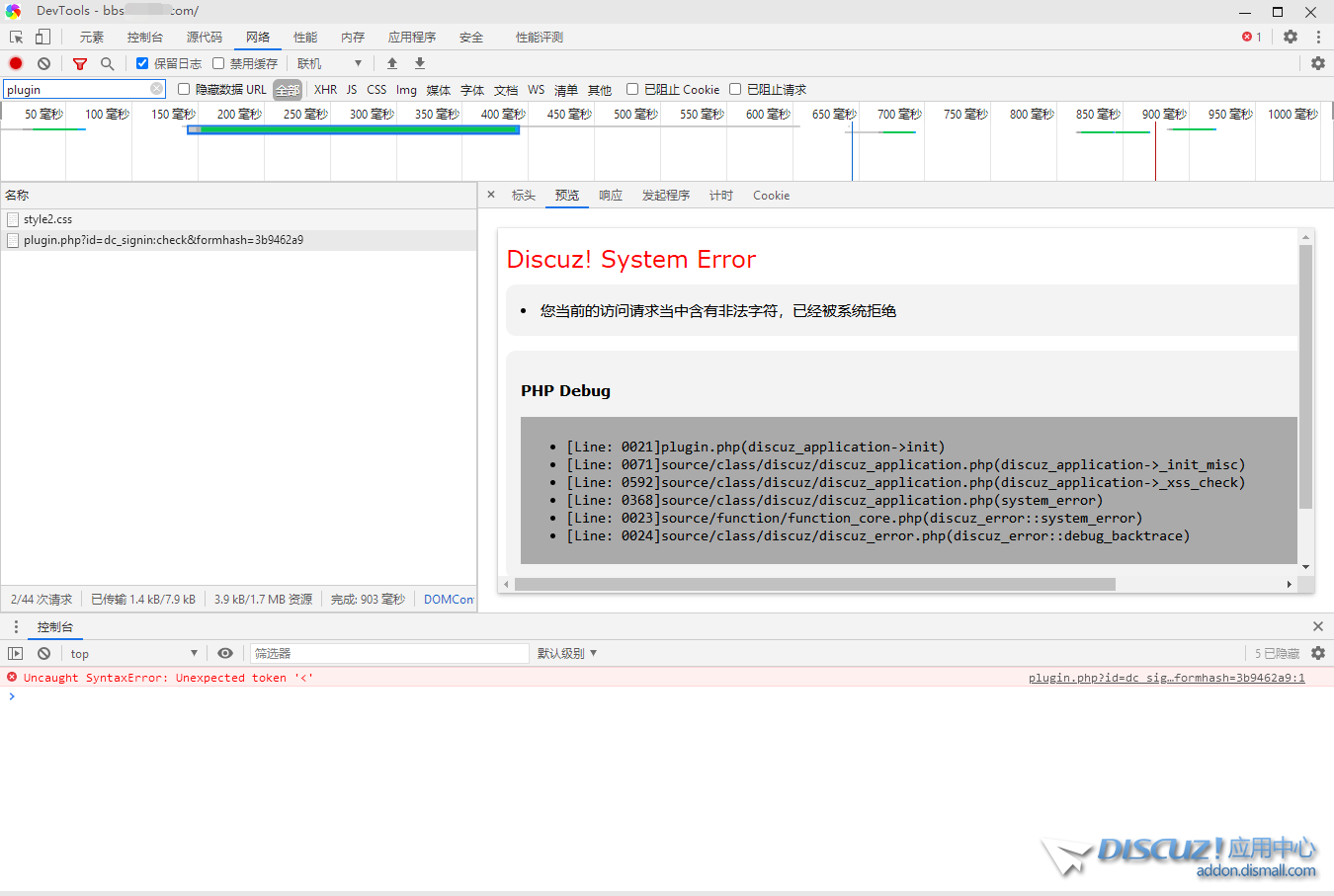The image size is (1334, 896).
Task: Open console settings gear
Action: pos(1318,653)
